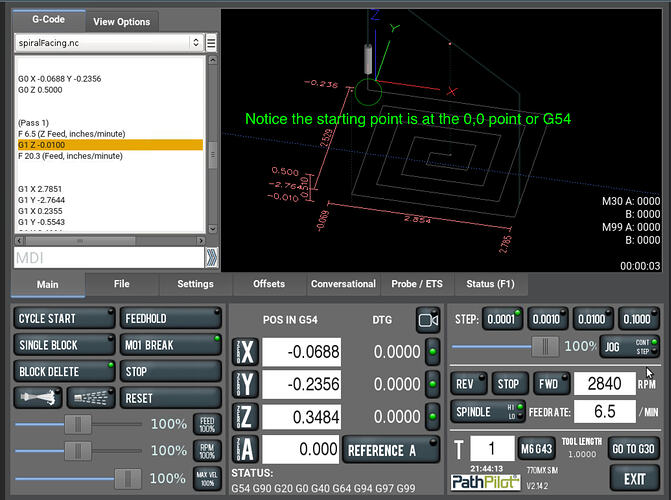
Task: Click the camera icon next to DTG
Action: (428, 320)
